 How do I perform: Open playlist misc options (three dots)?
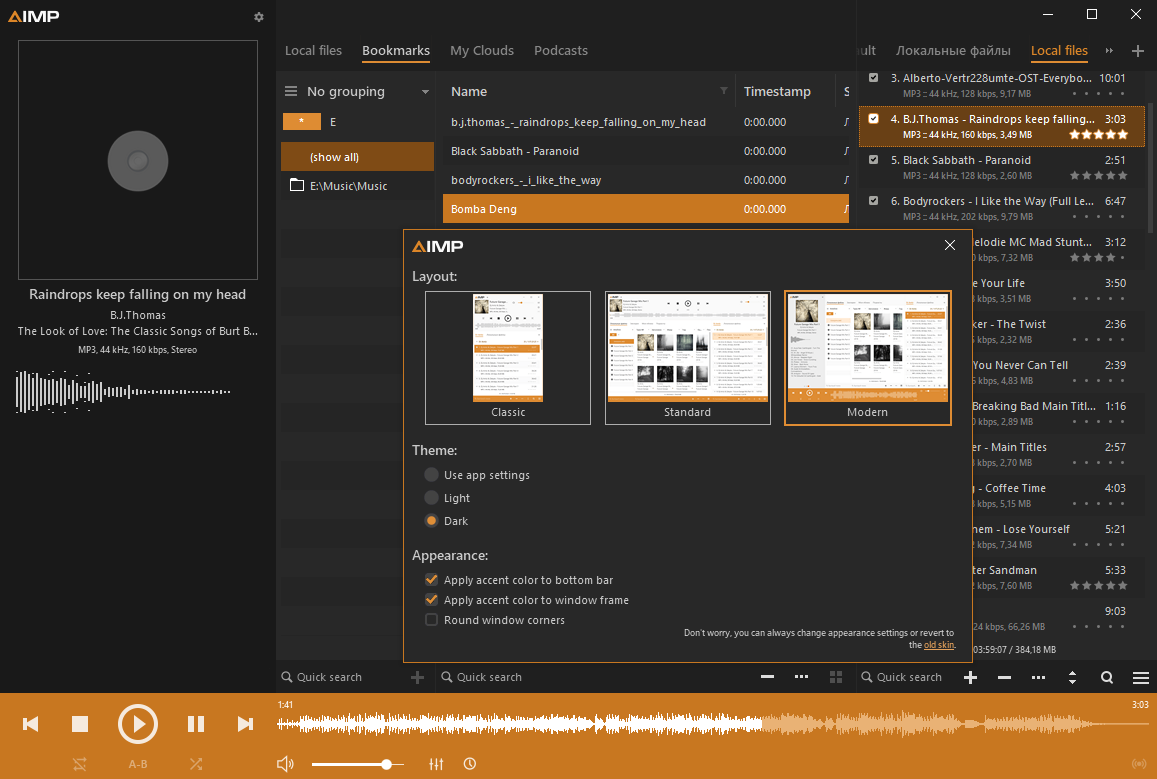coord(1038,677)
